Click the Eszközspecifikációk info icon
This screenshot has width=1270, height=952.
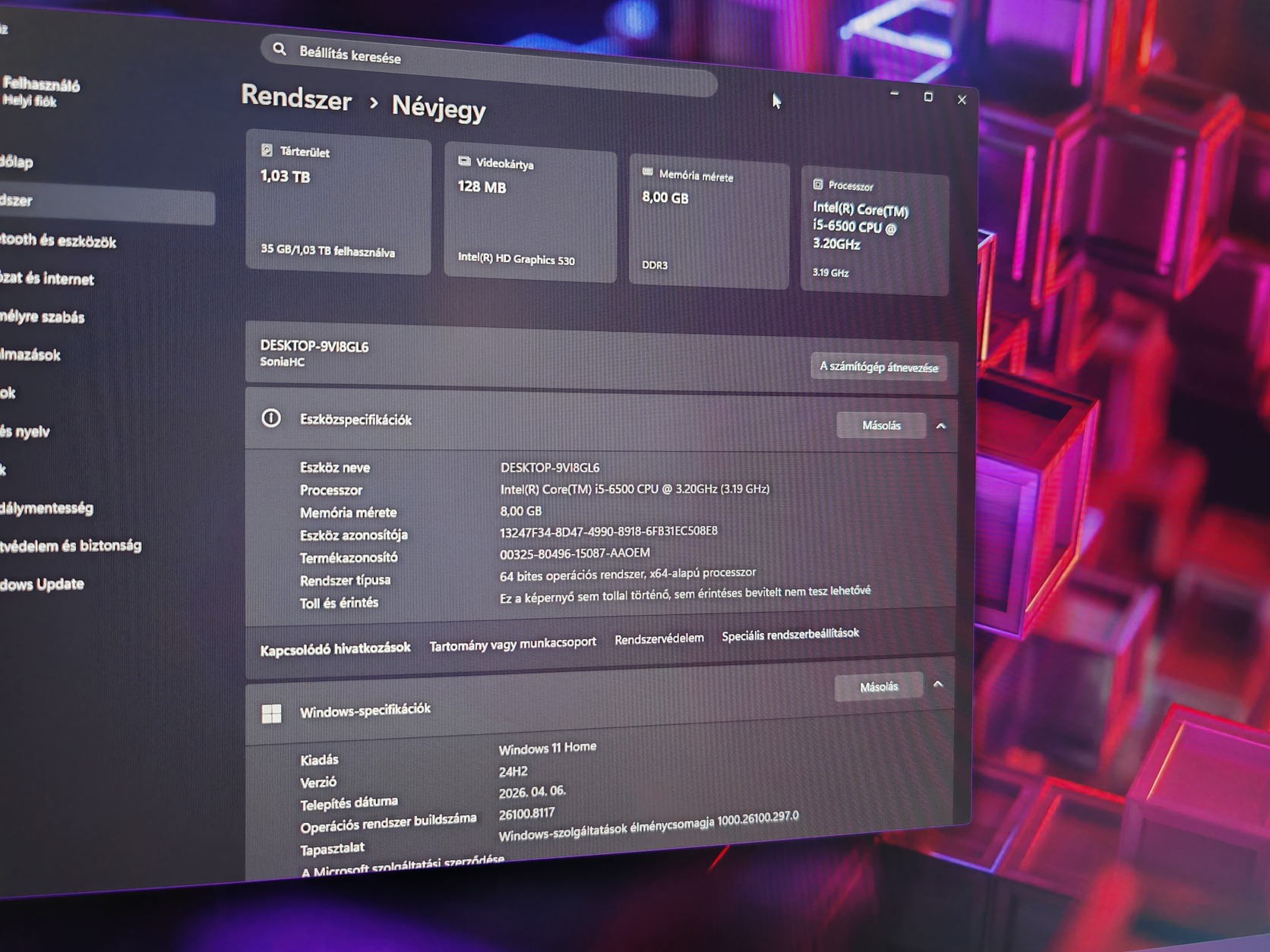271,418
